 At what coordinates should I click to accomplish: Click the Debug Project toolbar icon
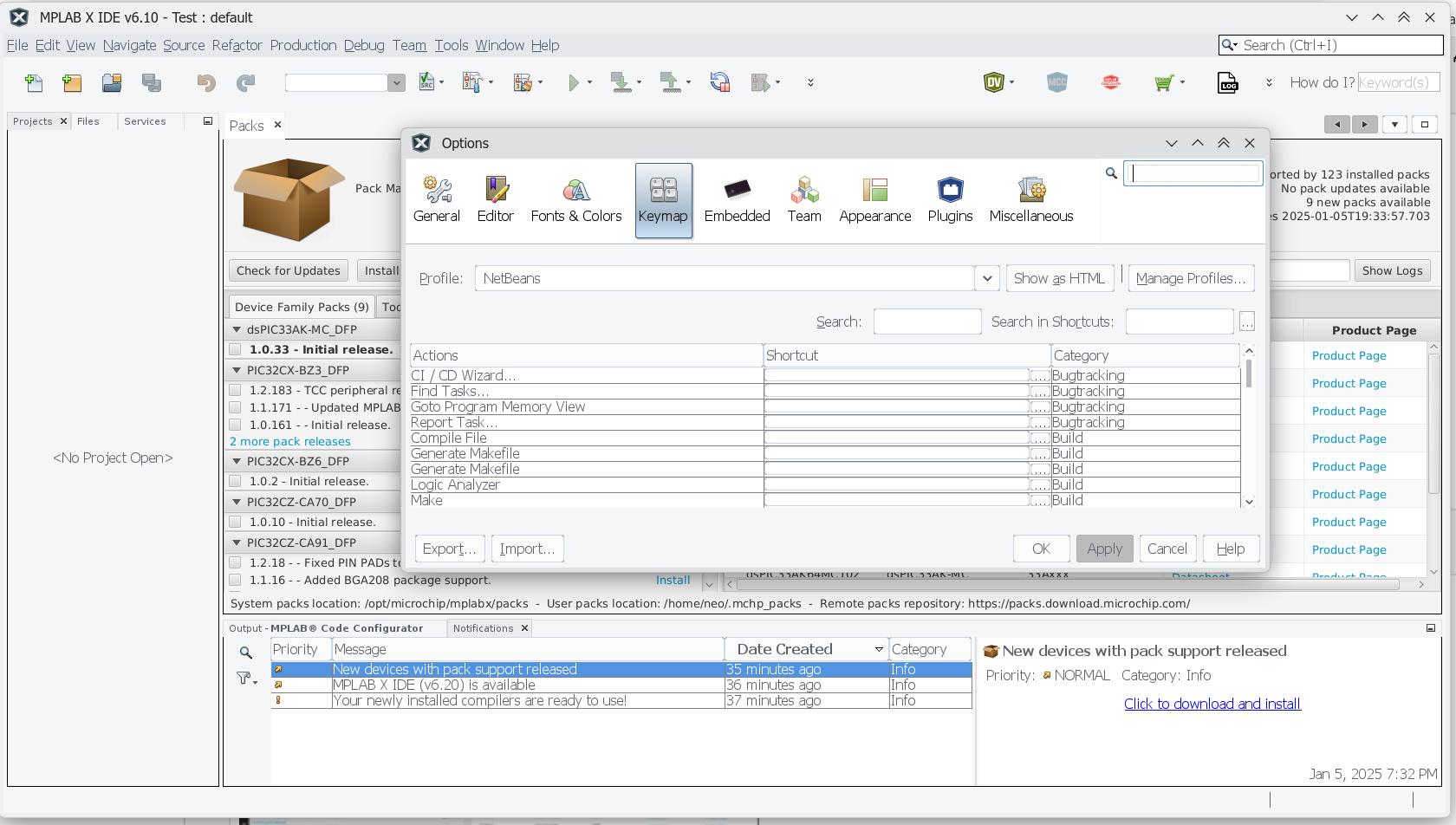760,82
